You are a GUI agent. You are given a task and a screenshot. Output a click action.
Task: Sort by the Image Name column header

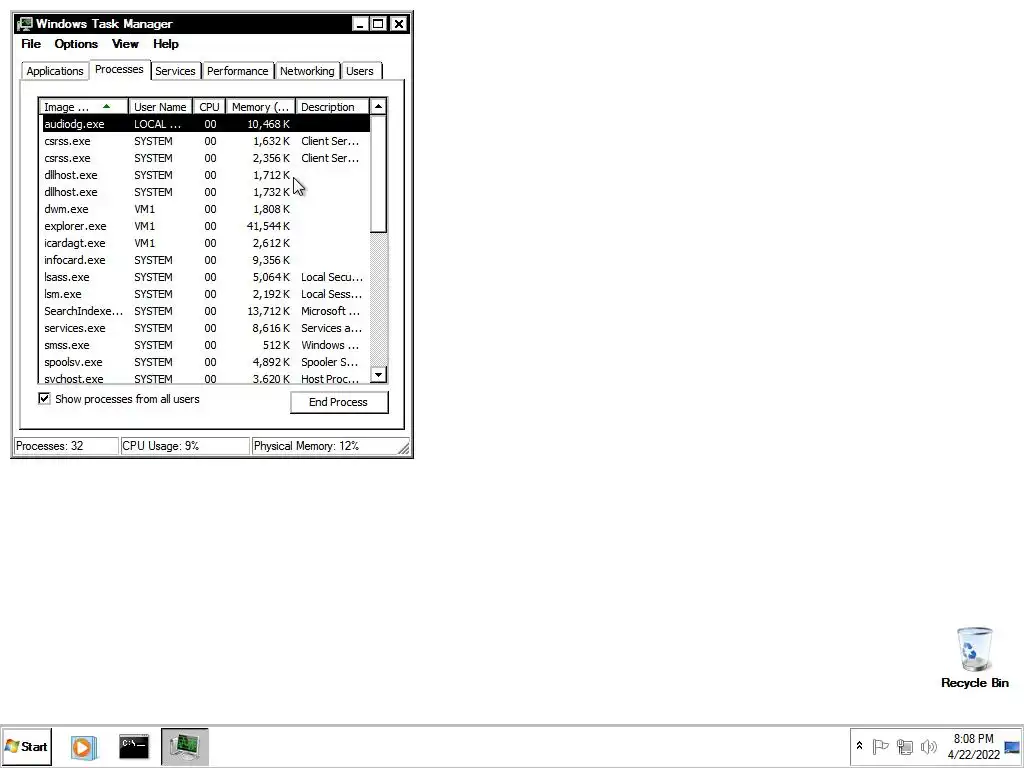[83, 106]
